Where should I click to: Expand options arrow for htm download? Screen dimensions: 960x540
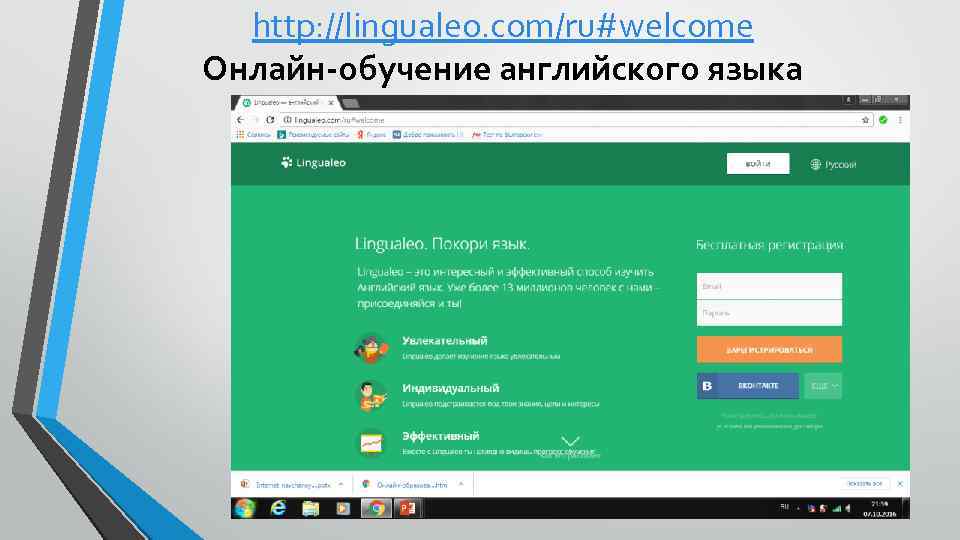460,484
